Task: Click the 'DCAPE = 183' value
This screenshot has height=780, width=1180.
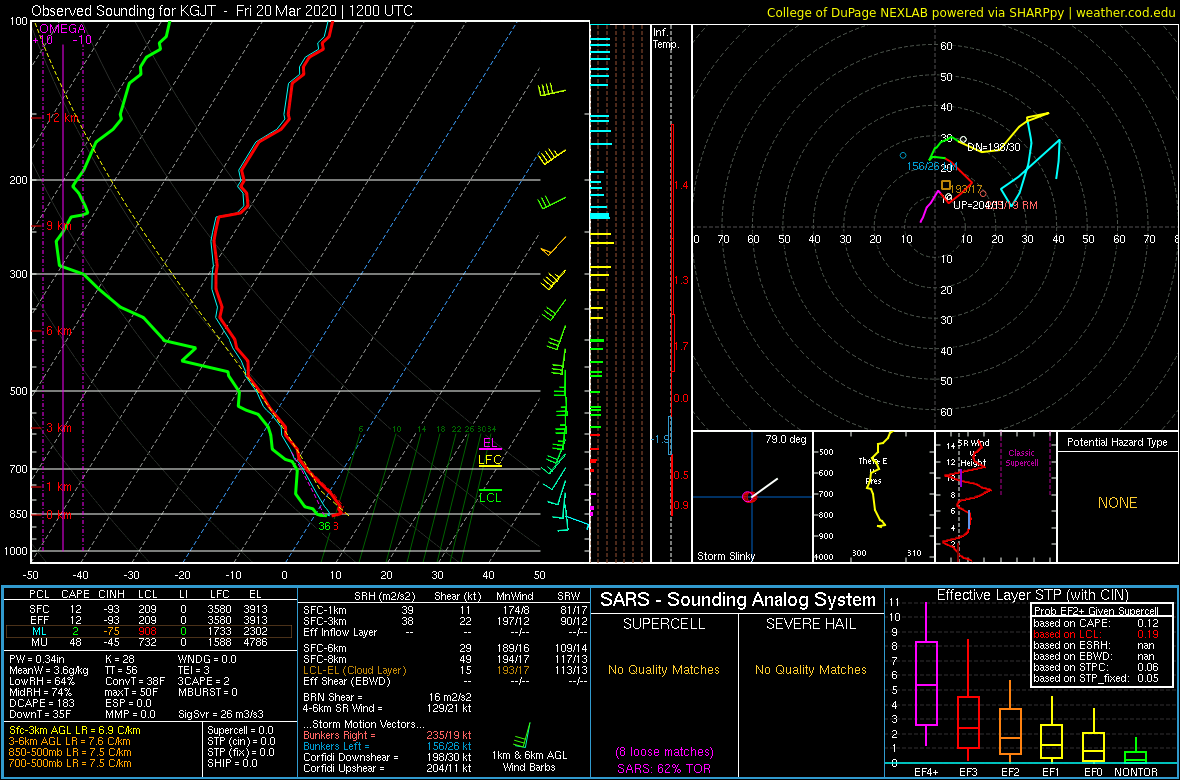Action: tap(41, 702)
